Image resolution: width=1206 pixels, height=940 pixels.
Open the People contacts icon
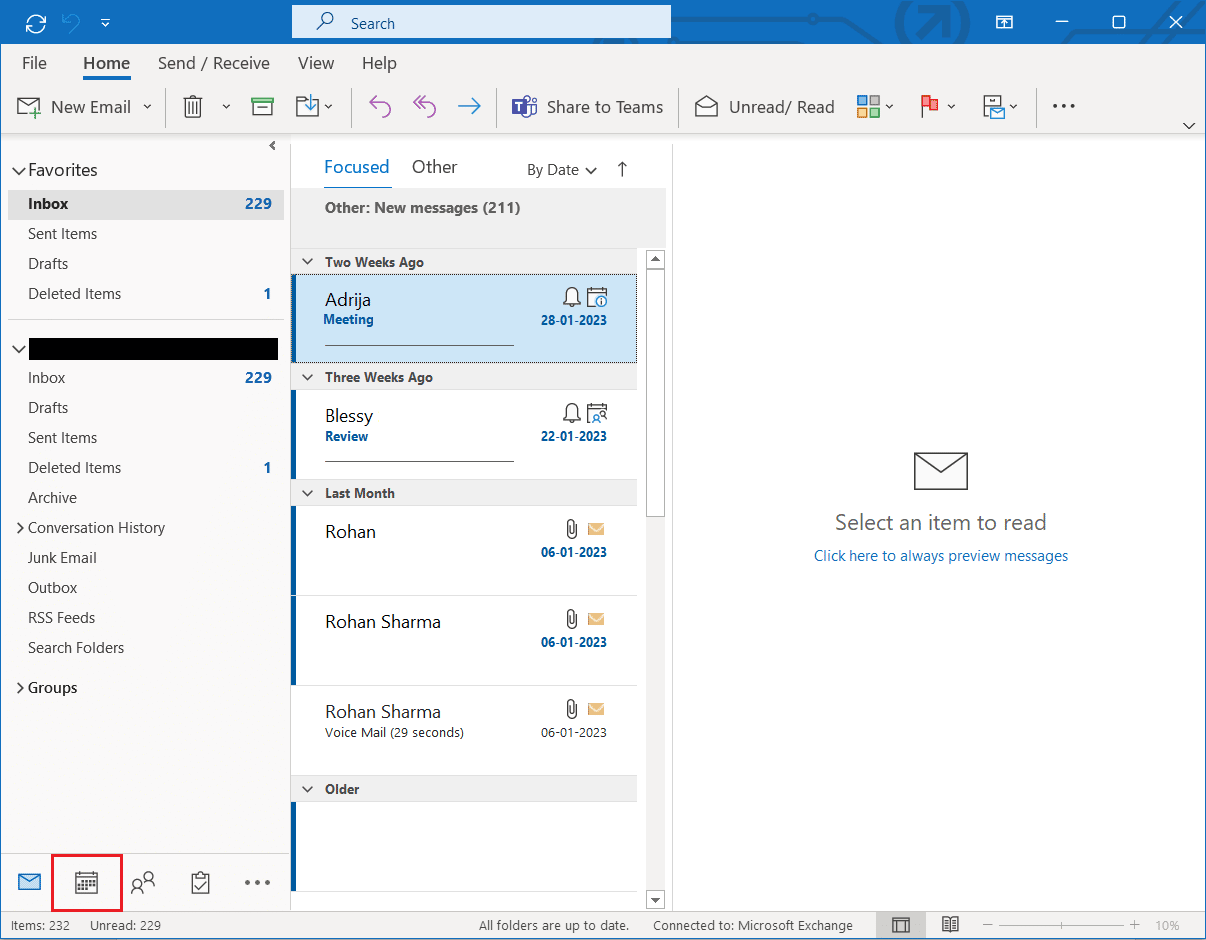(143, 883)
